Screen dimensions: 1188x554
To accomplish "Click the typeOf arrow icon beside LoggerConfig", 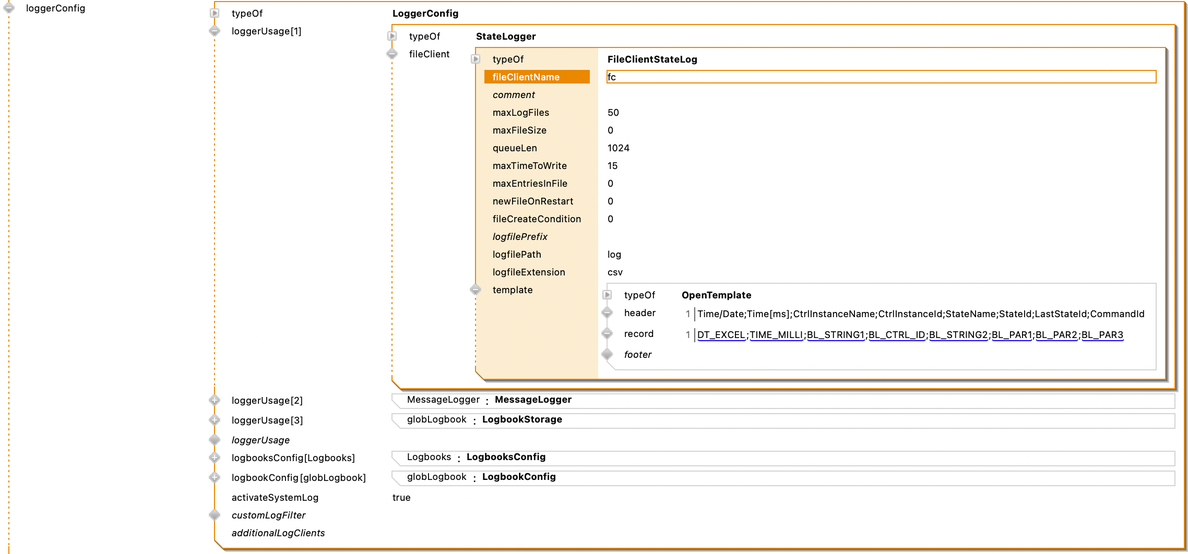I will [214, 14].
